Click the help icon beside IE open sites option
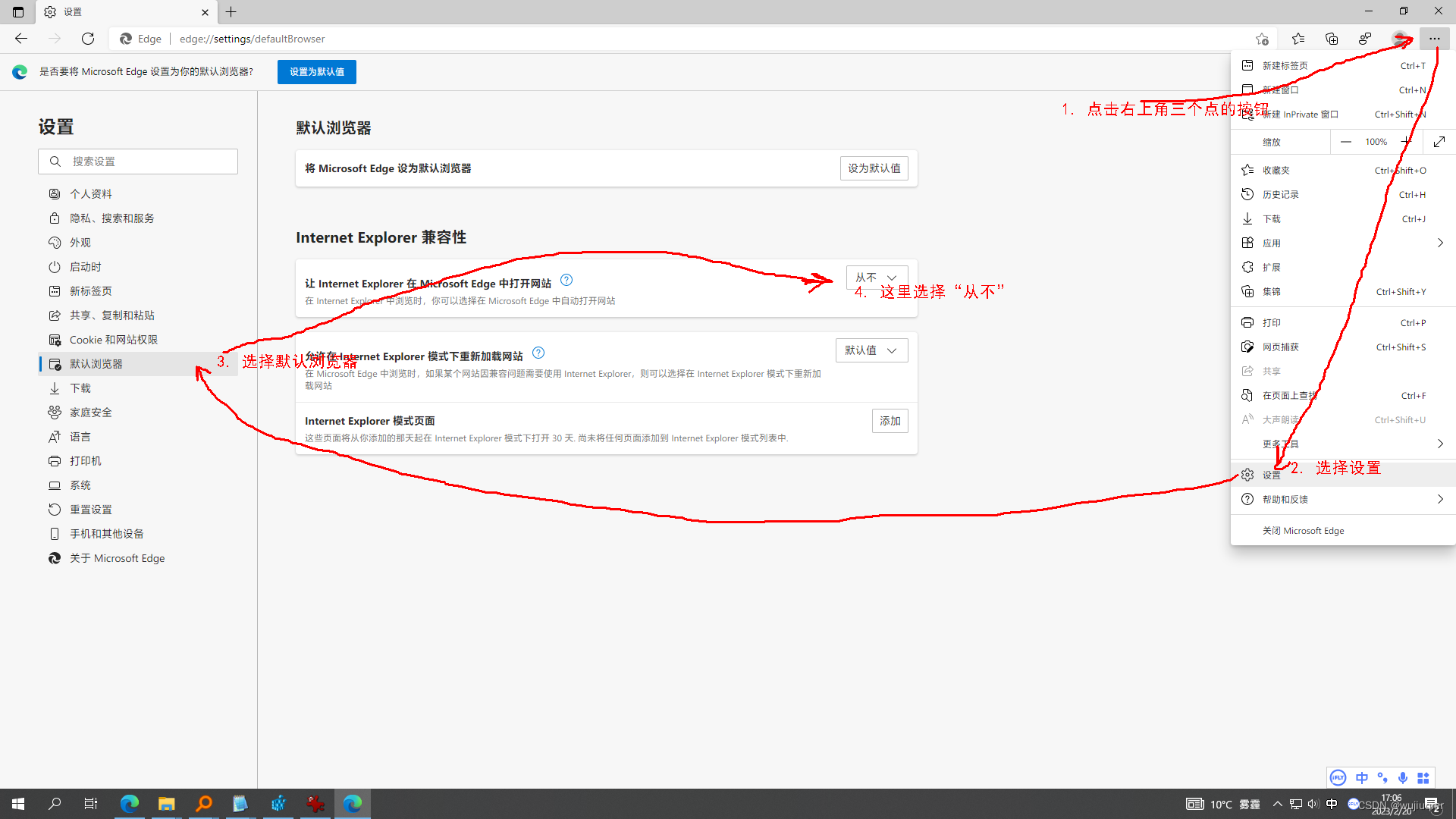This screenshot has width=1456, height=819. [x=566, y=280]
